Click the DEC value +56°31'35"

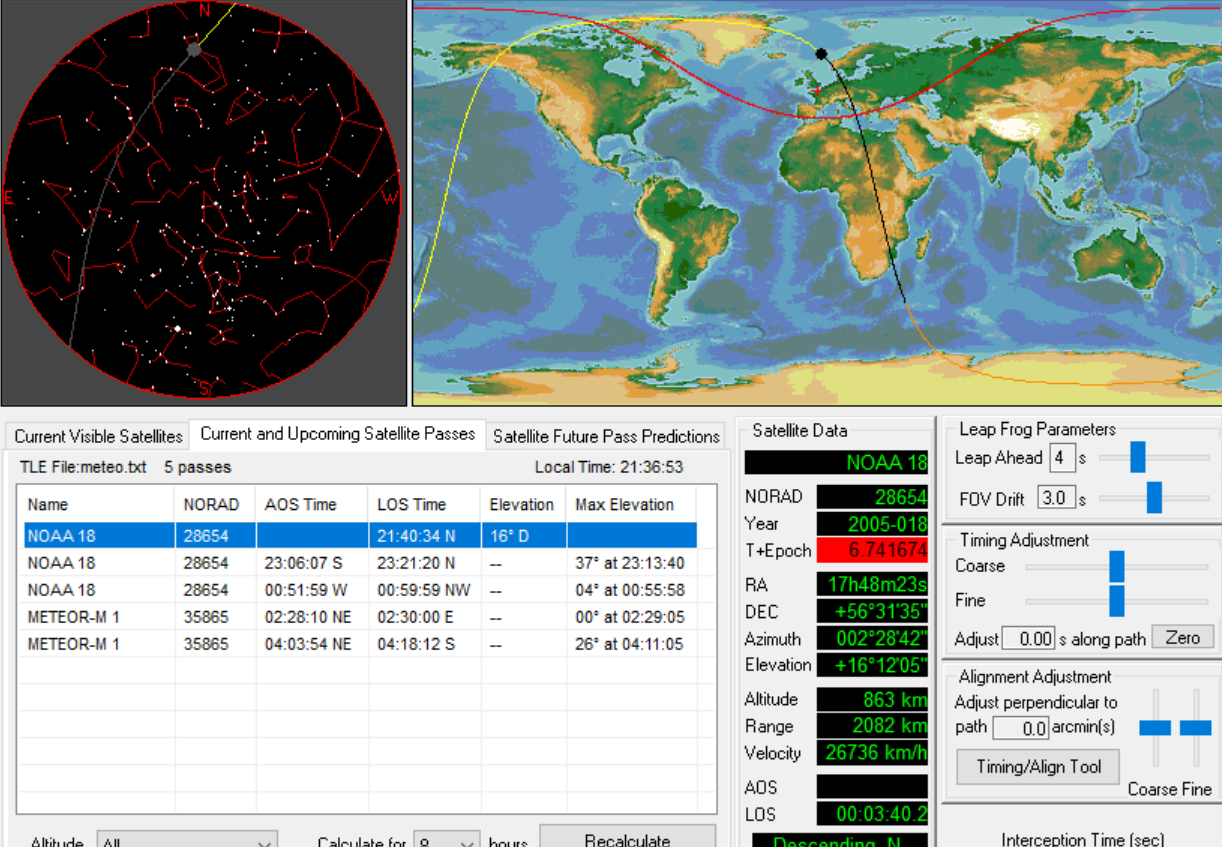click(873, 611)
